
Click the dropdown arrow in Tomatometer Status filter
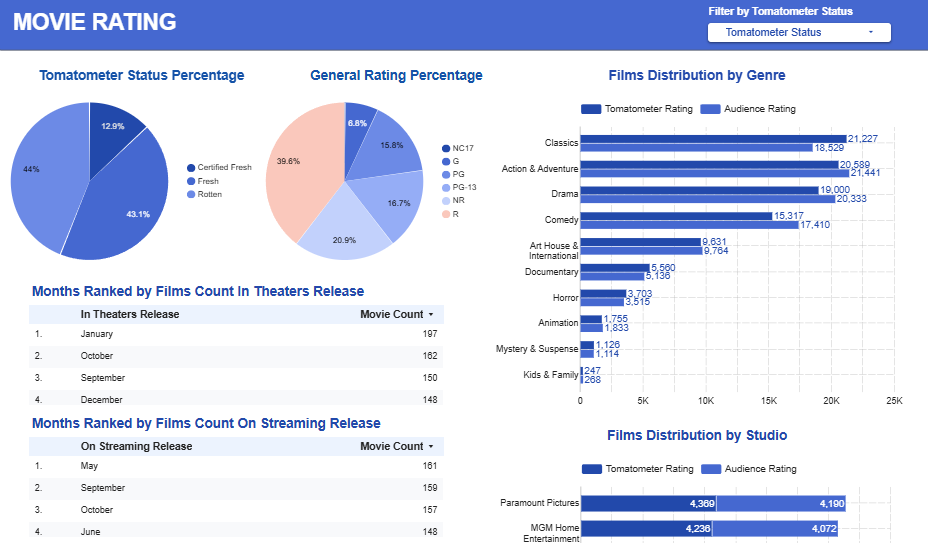point(871,32)
